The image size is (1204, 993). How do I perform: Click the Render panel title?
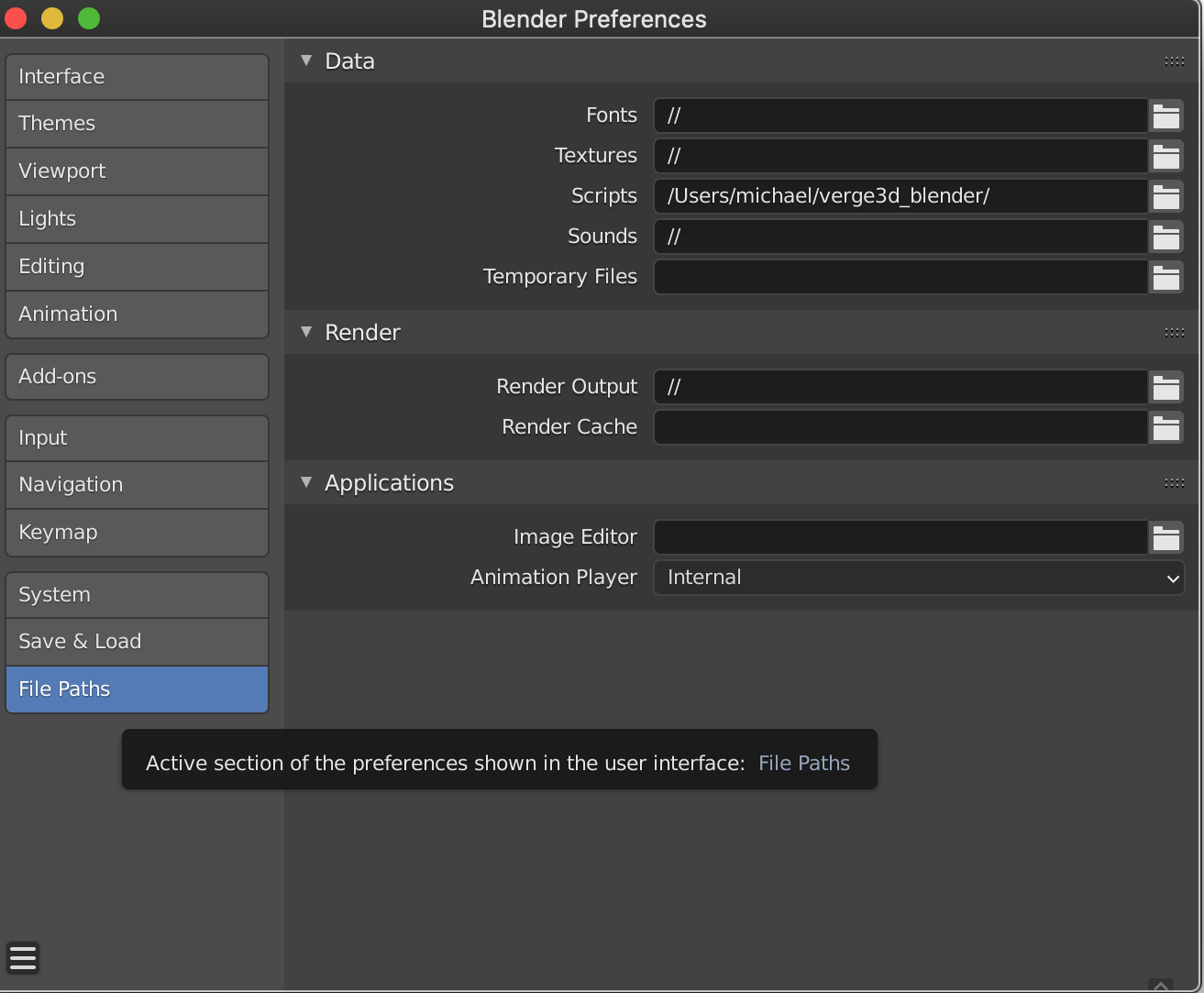(x=362, y=333)
